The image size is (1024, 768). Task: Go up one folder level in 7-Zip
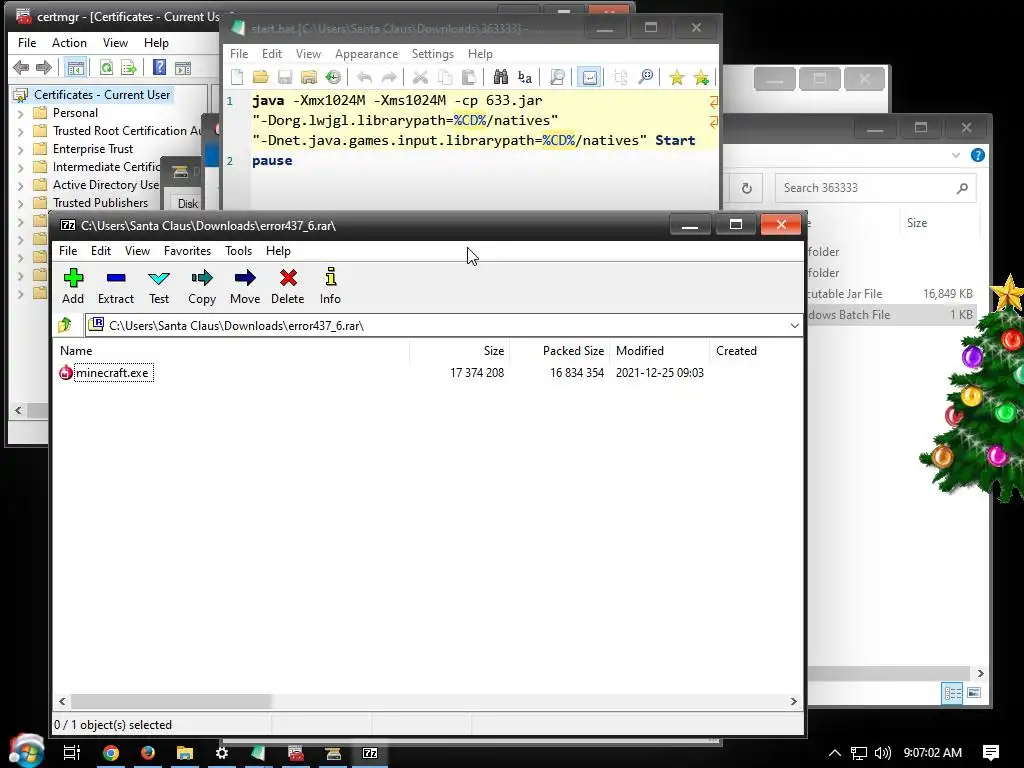click(x=65, y=325)
